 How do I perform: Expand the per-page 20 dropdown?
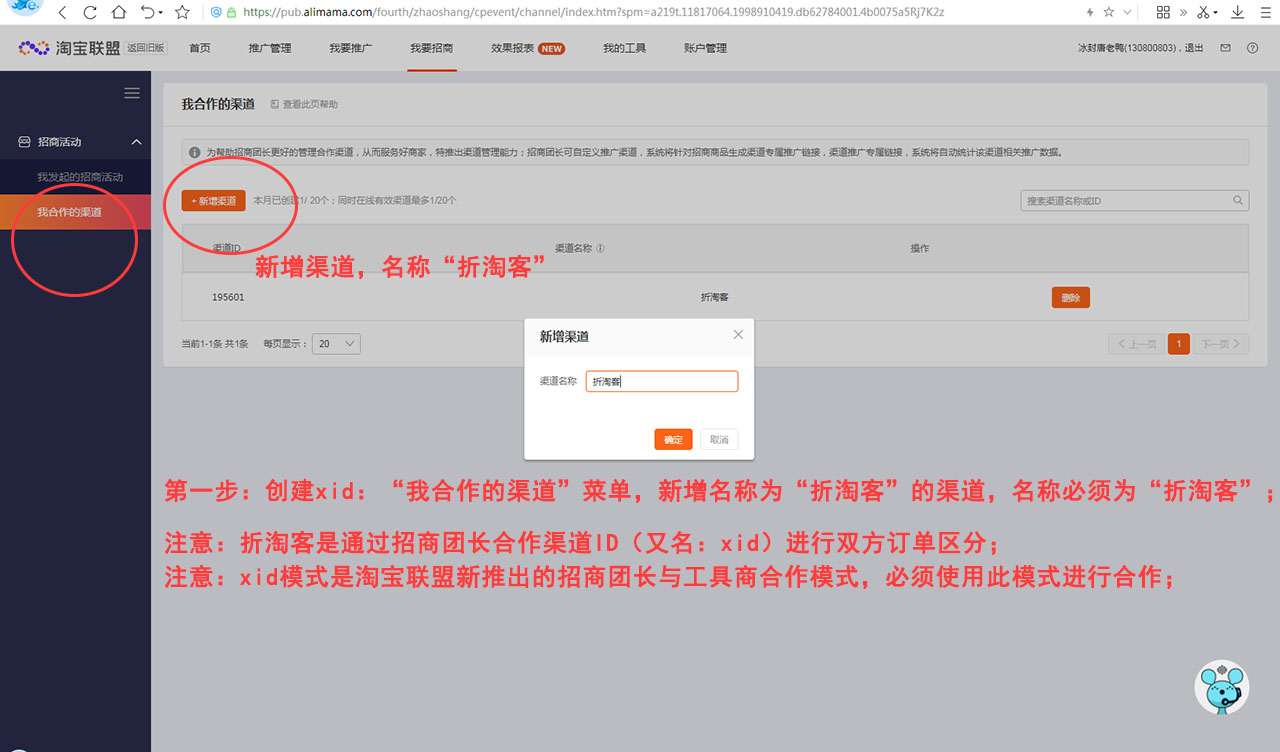tap(336, 344)
